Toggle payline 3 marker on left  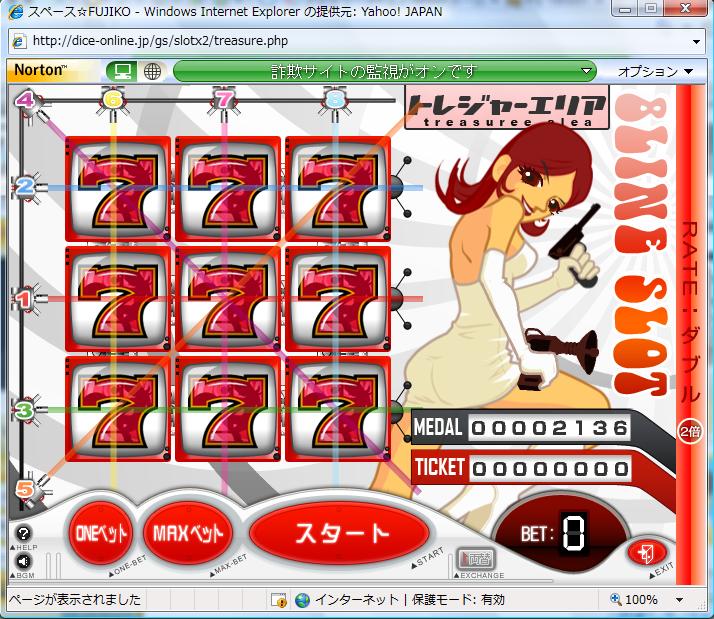[25, 408]
